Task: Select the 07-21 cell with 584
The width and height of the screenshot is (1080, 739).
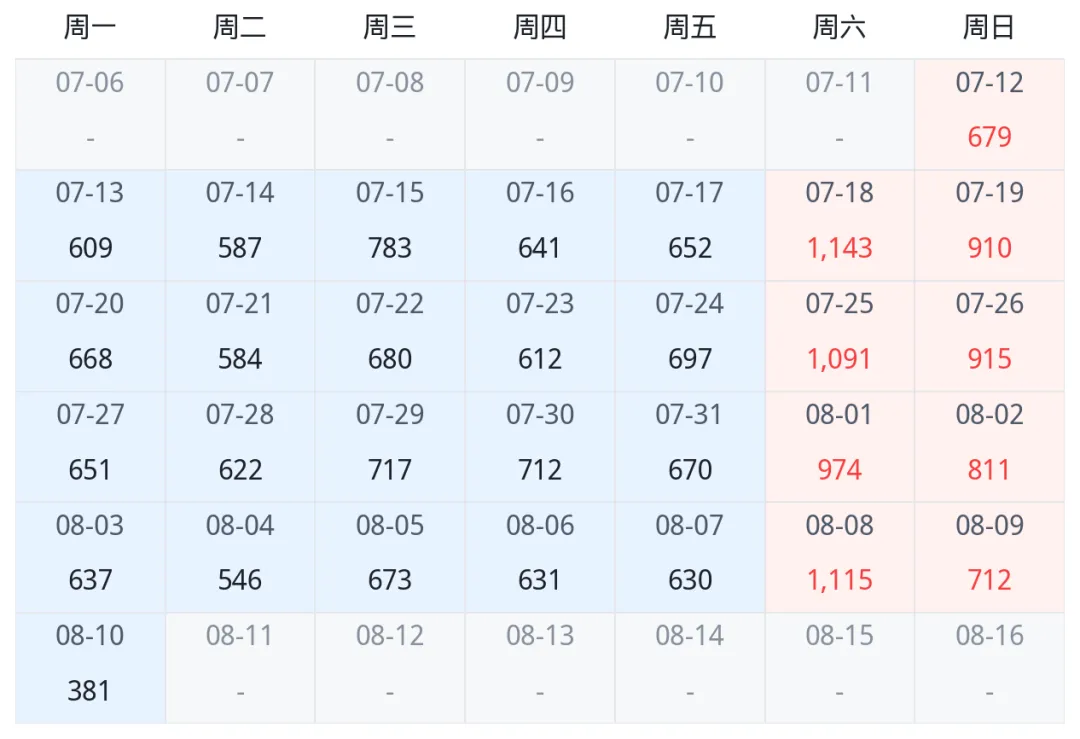Action: [x=240, y=336]
